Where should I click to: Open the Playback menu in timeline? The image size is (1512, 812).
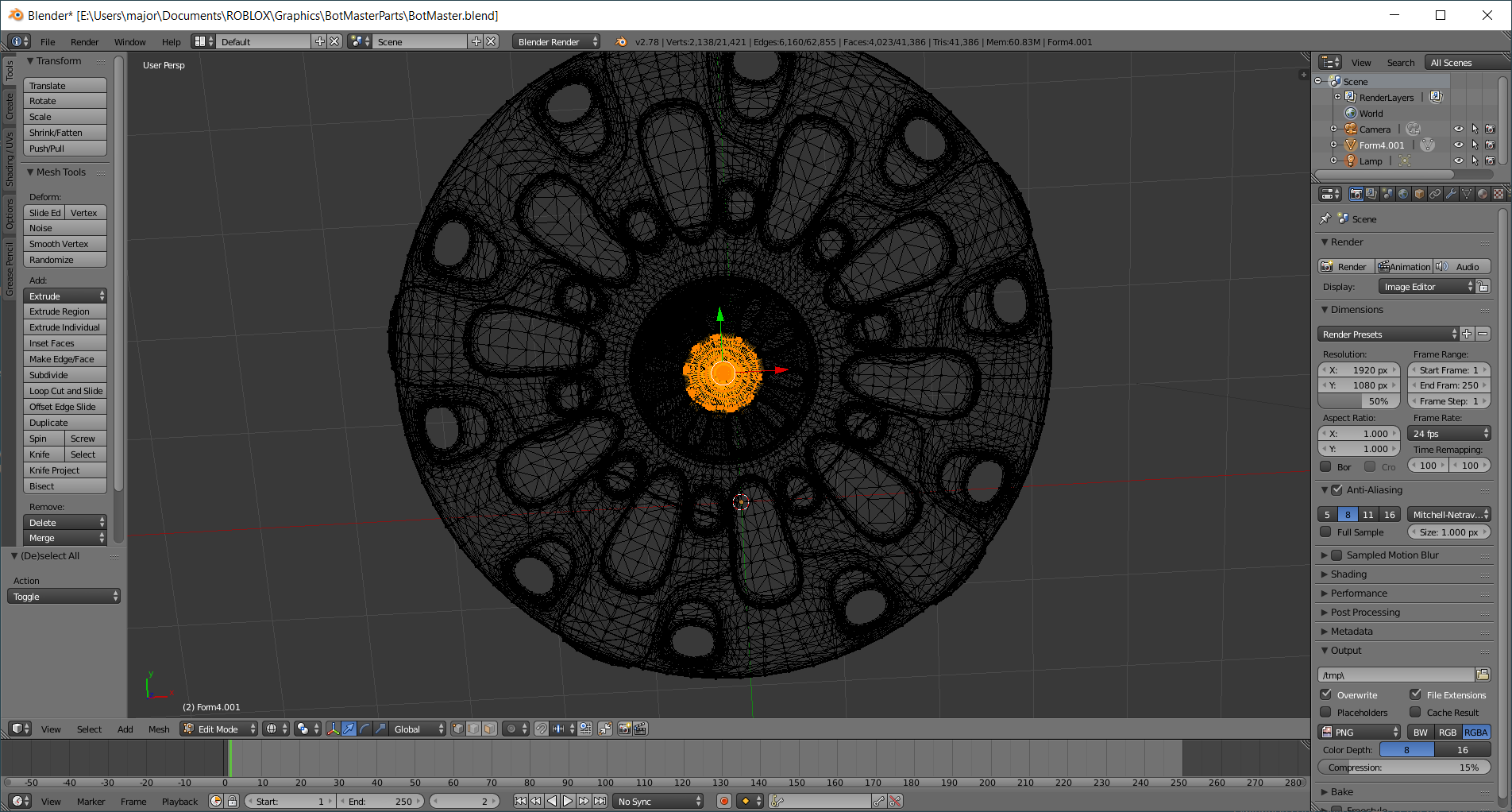click(179, 801)
